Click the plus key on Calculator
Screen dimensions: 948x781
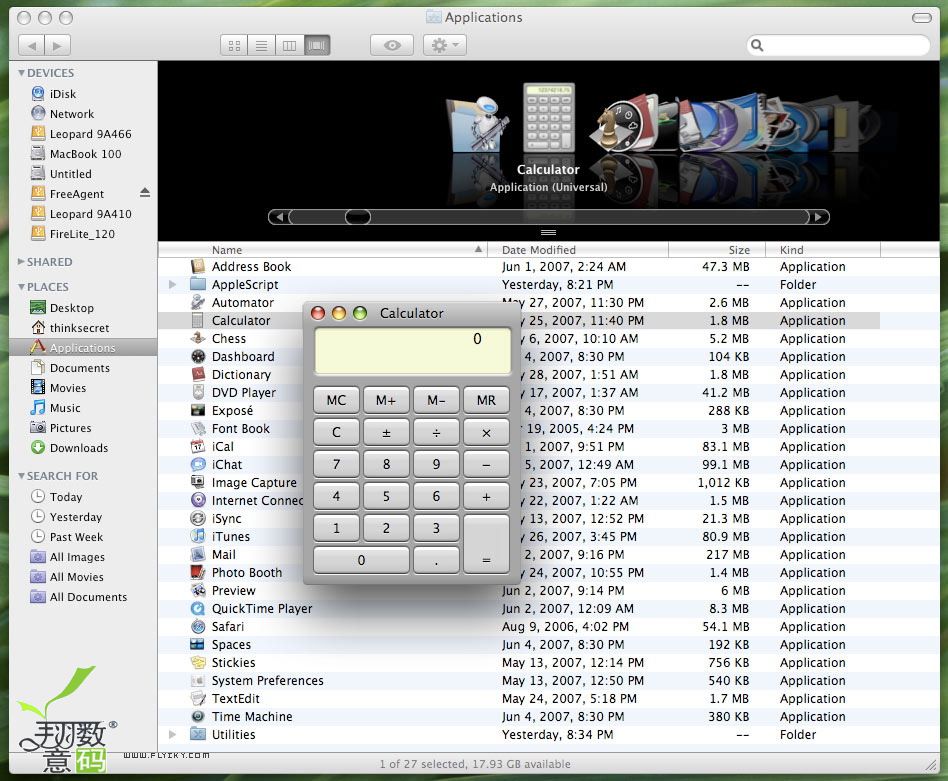pos(486,496)
